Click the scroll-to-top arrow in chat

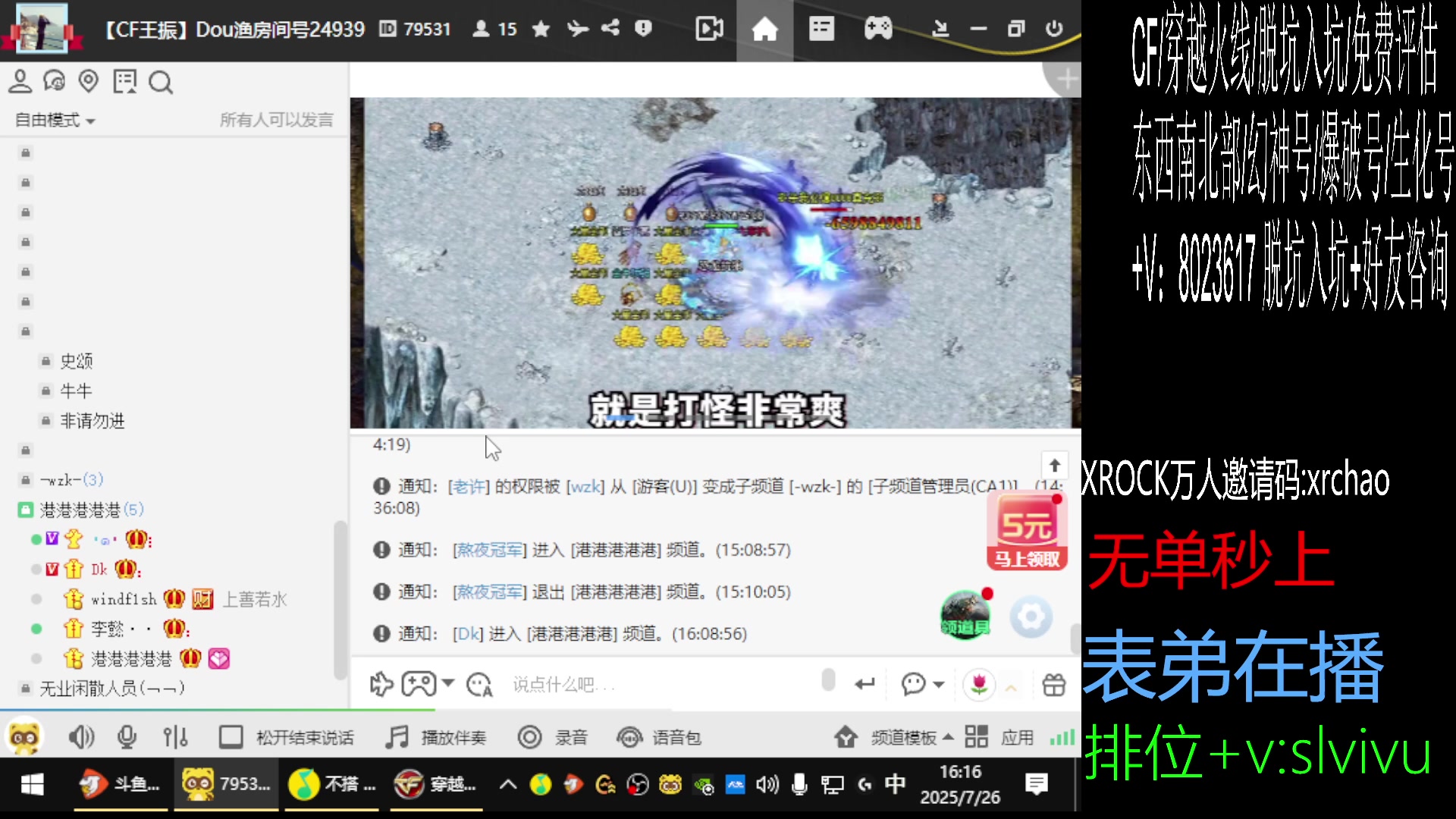point(1055,466)
